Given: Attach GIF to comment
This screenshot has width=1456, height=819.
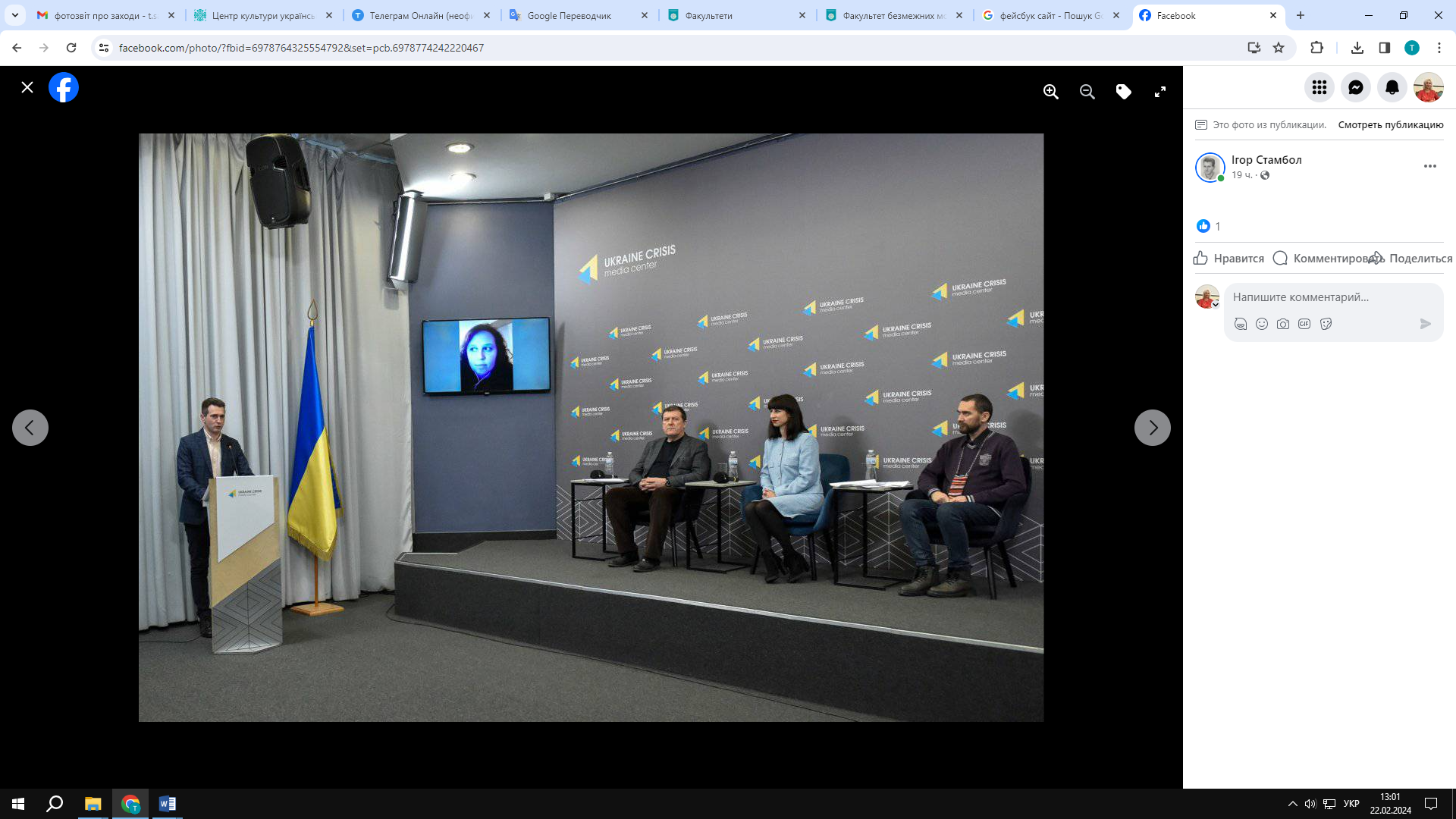Looking at the screenshot, I should (1304, 324).
